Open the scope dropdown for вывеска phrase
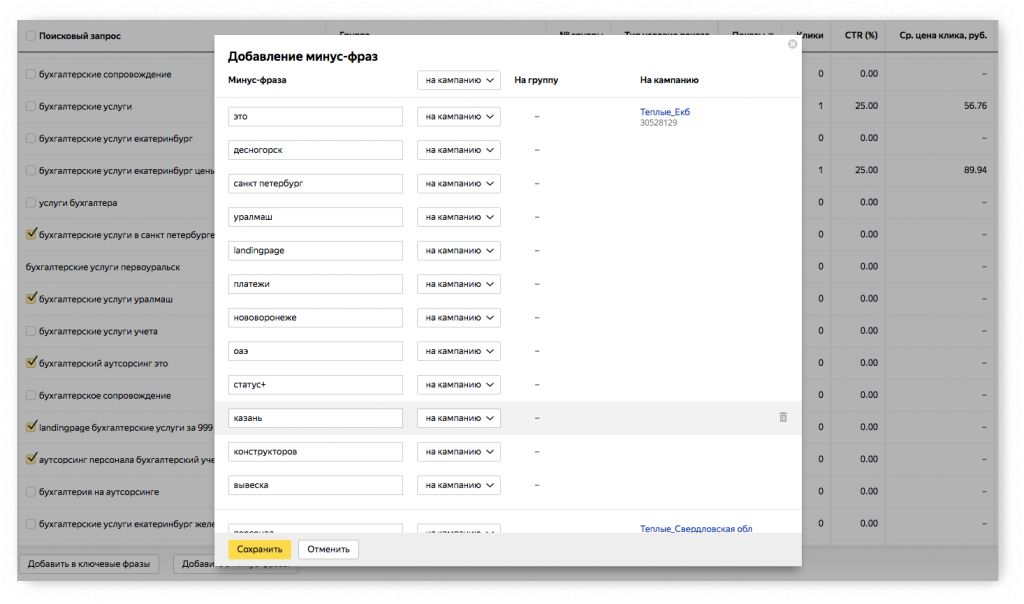Viewport: 1024px width, 604px height. point(458,485)
